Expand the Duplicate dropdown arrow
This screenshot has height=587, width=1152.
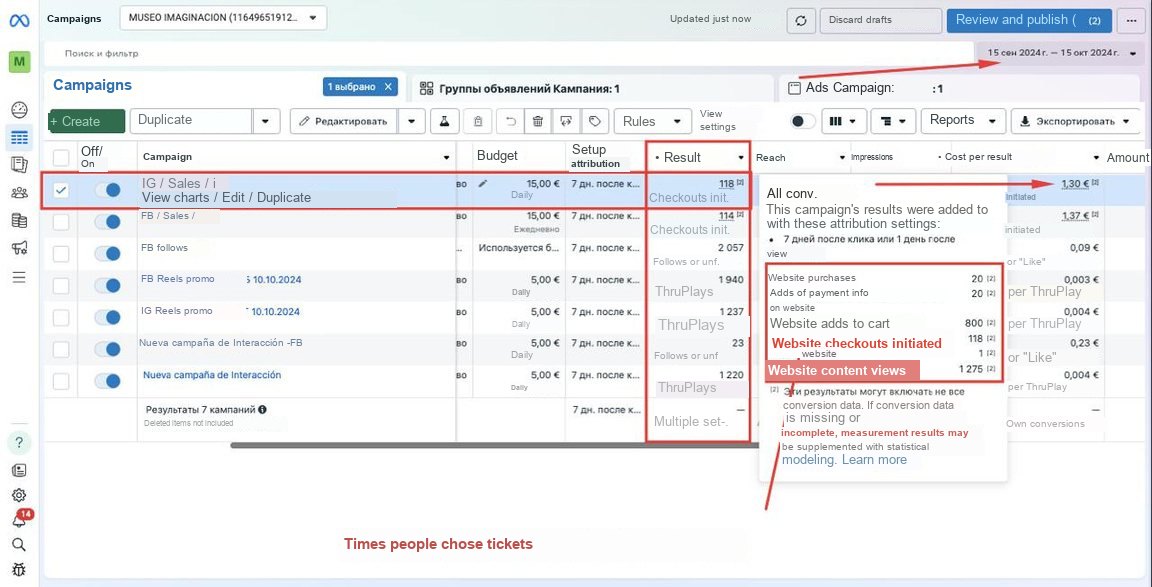pyautogui.click(x=266, y=121)
